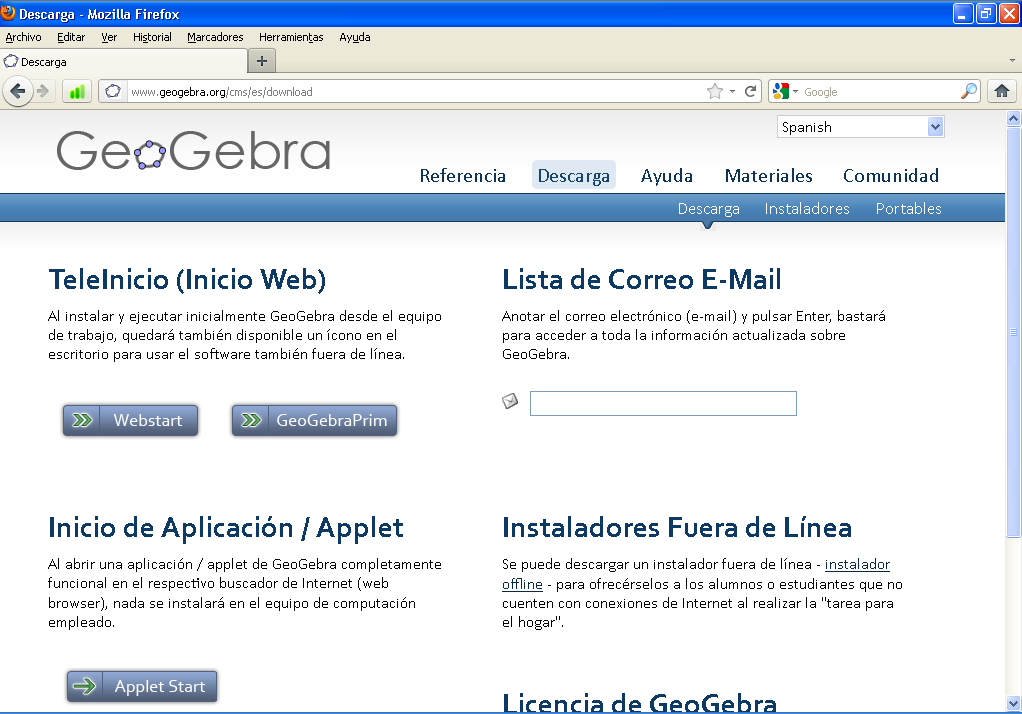The image size is (1022, 714).
Task: Open a new tab with plus button
Action: pos(262,61)
